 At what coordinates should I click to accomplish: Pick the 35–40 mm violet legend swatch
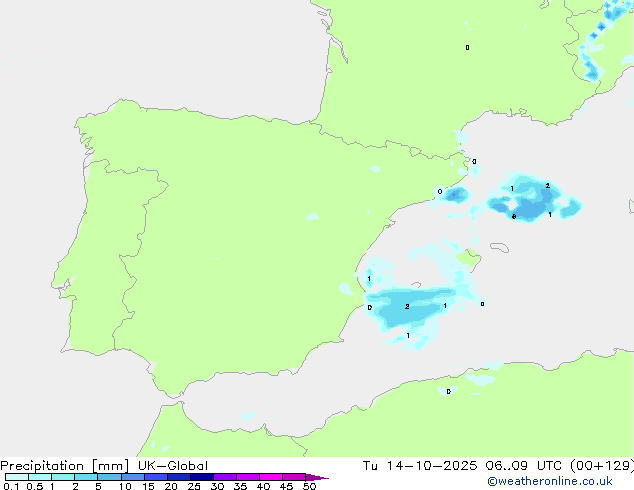click(248, 477)
